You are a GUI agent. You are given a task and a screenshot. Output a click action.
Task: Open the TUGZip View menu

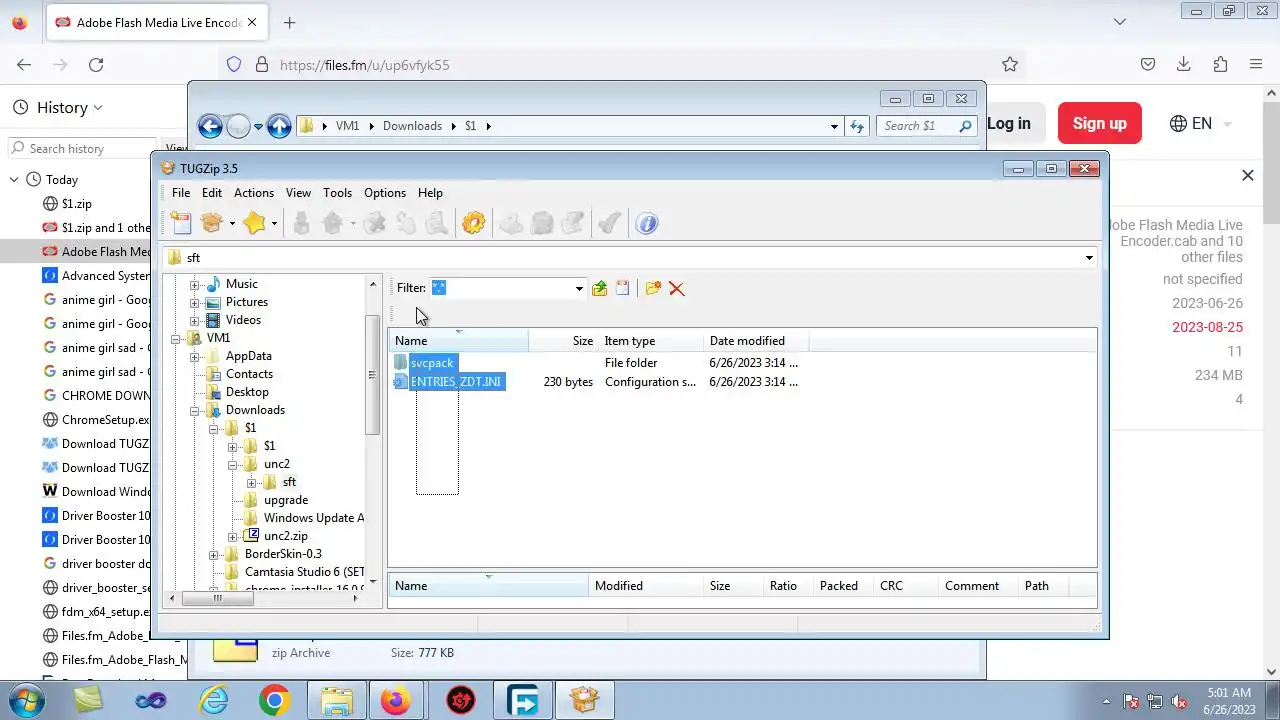pyautogui.click(x=298, y=193)
